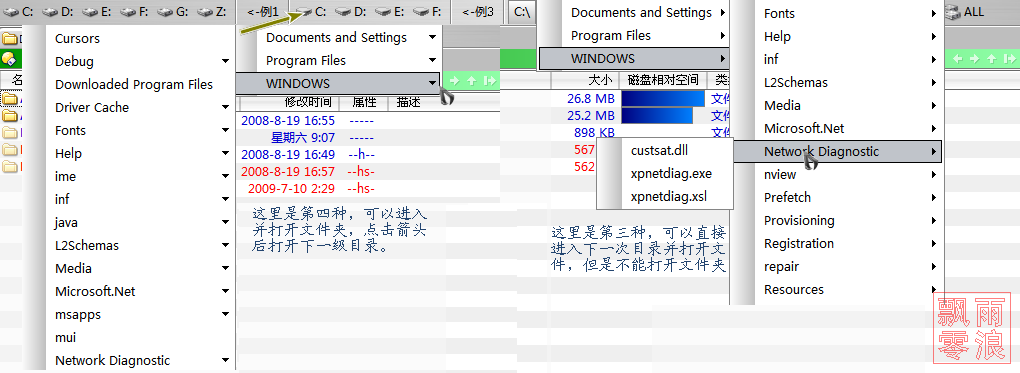
Task: Click the 修改时间 column header
Action: click(308, 102)
